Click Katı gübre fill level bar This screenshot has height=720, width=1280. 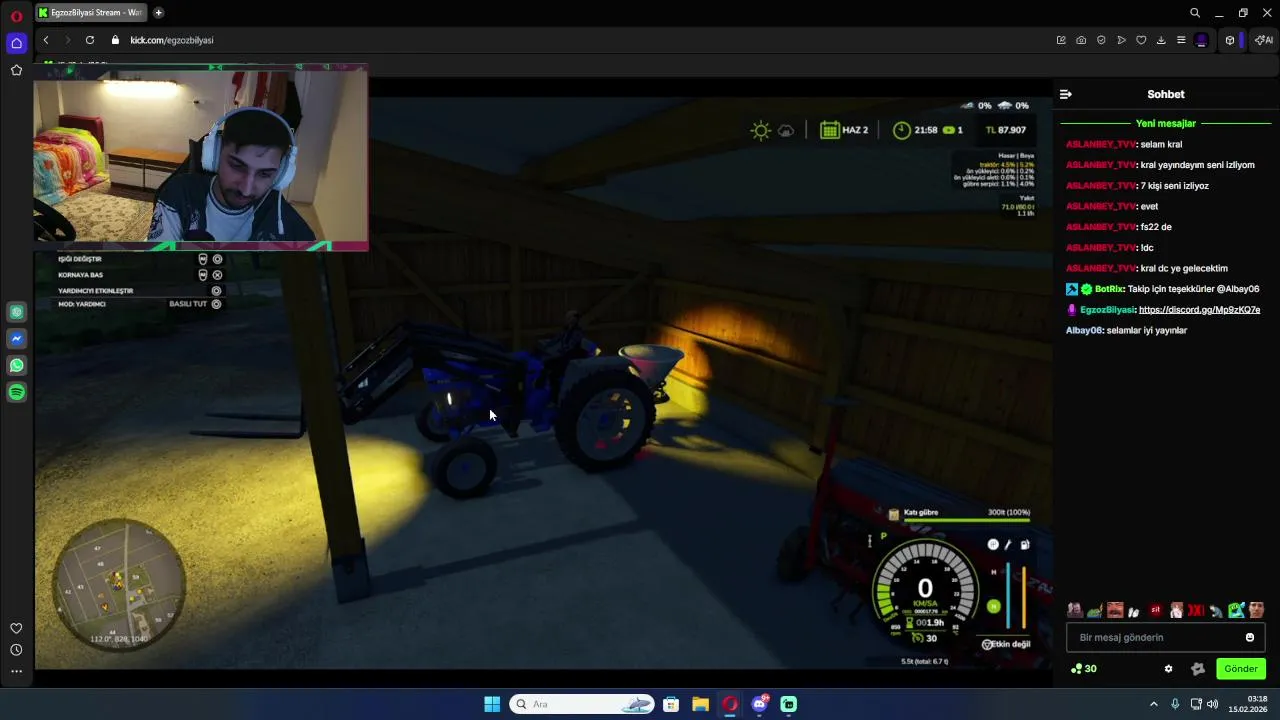966,521
